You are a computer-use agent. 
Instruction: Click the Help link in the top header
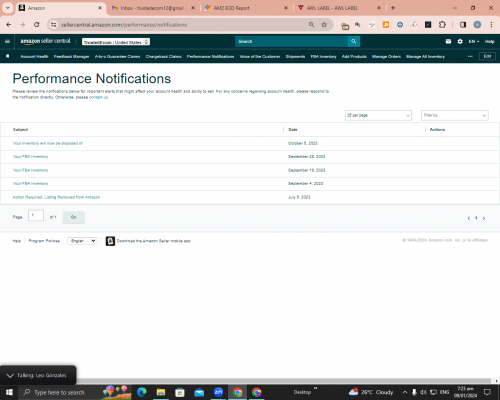pos(489,41)
